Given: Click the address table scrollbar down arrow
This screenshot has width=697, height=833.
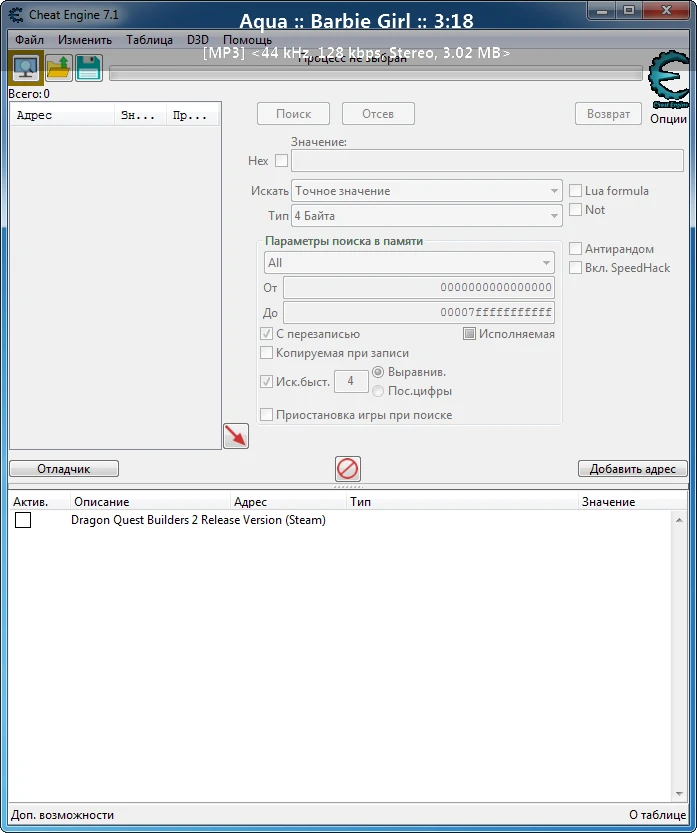Looking at the screenshot, I should point(679,794).
